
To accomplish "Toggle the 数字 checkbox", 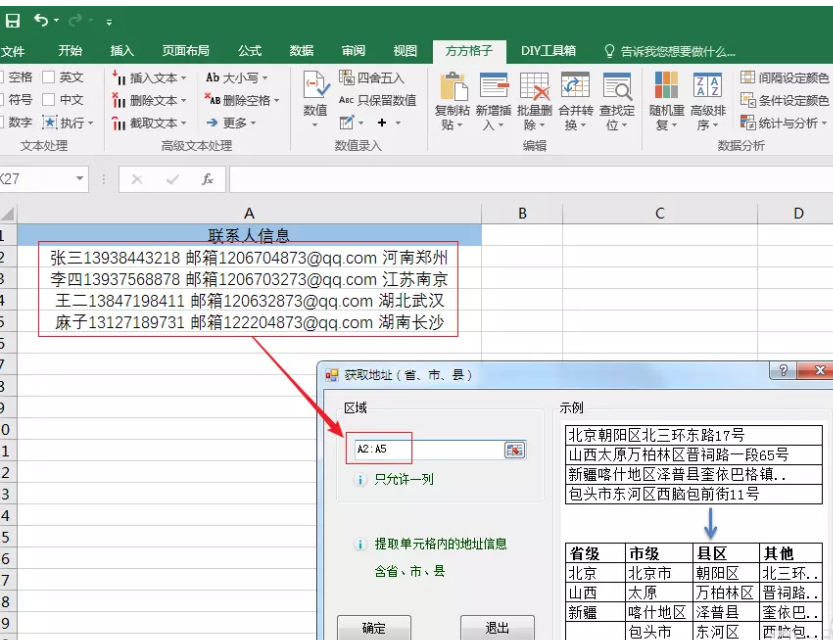I will [x=2, y=122].
